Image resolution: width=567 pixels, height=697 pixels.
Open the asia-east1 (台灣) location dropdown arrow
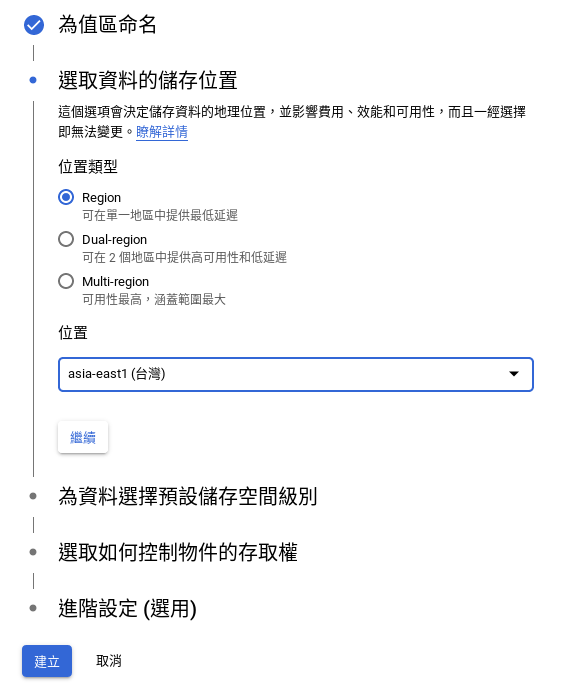[514, 374]
